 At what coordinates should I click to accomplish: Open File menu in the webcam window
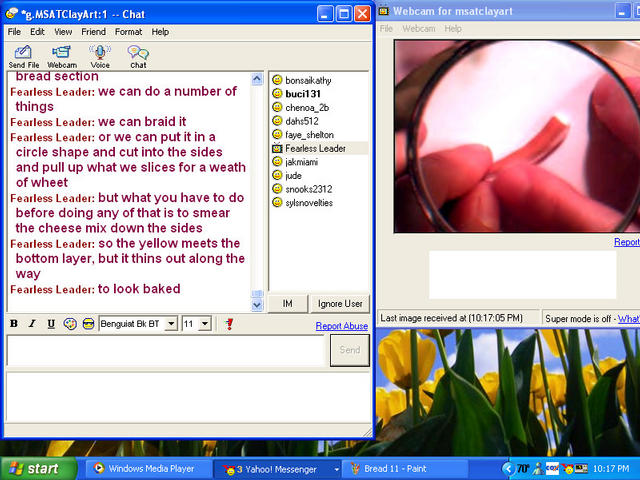386,29
